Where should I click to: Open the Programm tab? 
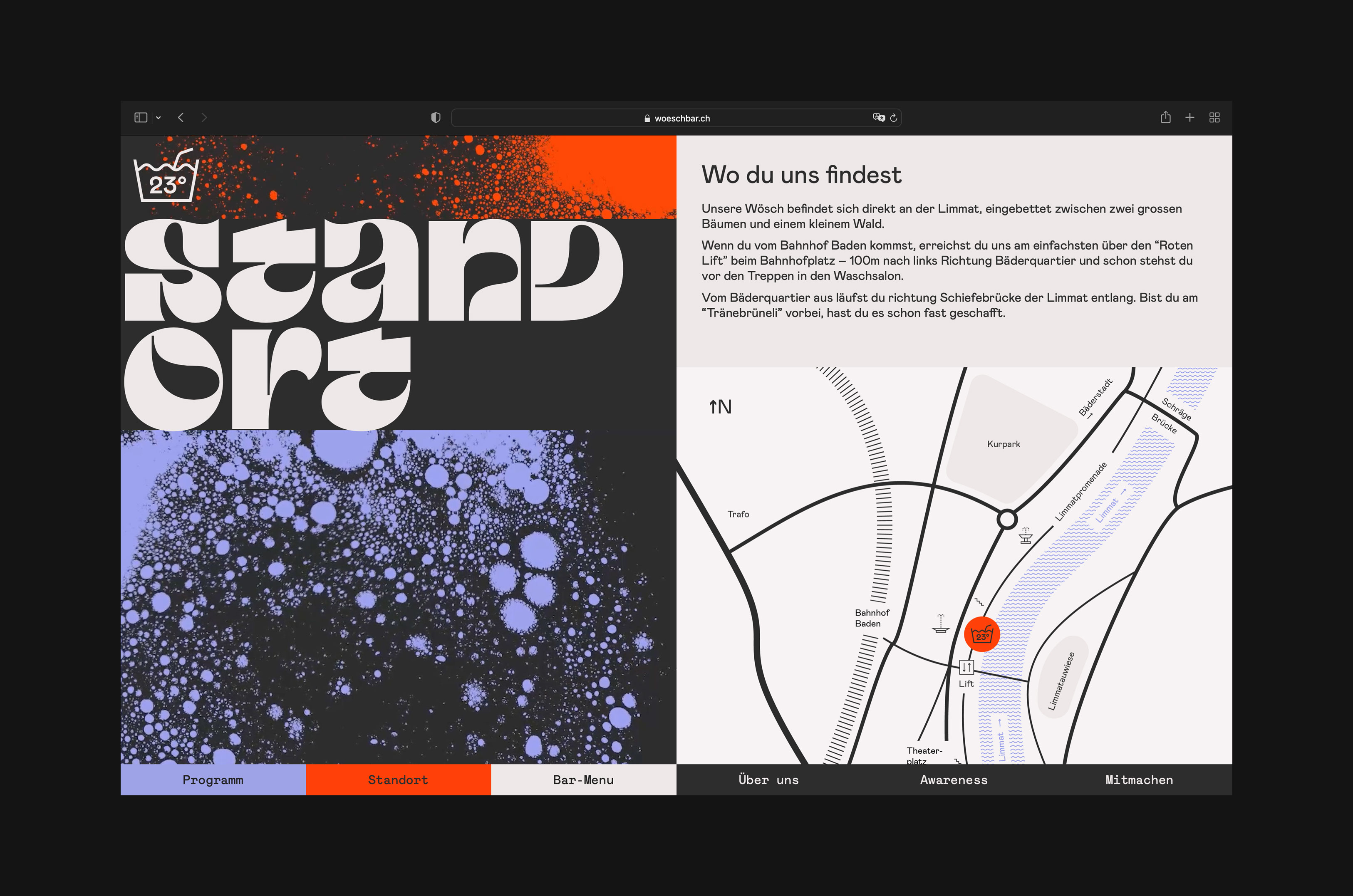coord(213,780)
